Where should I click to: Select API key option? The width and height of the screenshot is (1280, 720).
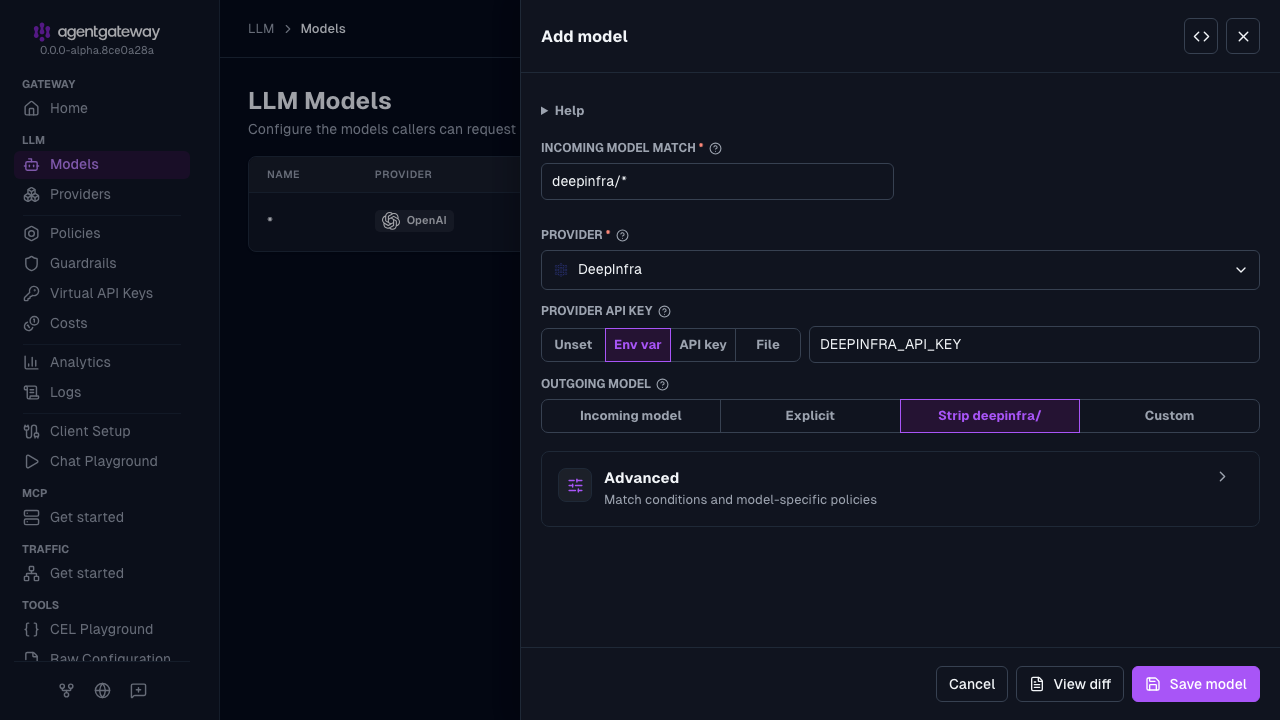click(x=703, y=345)
